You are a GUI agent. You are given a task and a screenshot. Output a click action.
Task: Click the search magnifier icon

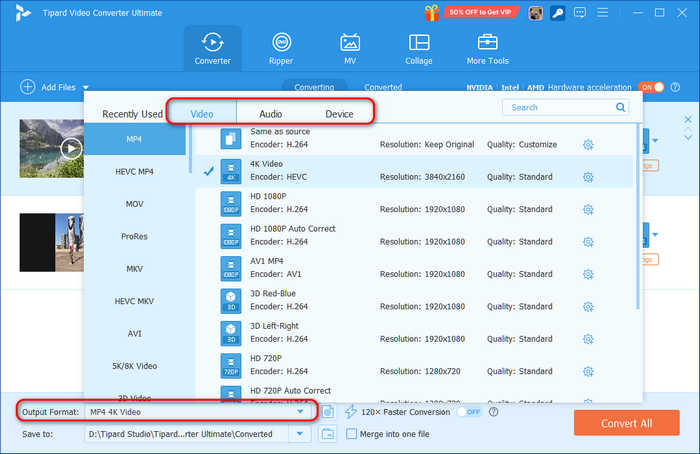pos(621,107)
